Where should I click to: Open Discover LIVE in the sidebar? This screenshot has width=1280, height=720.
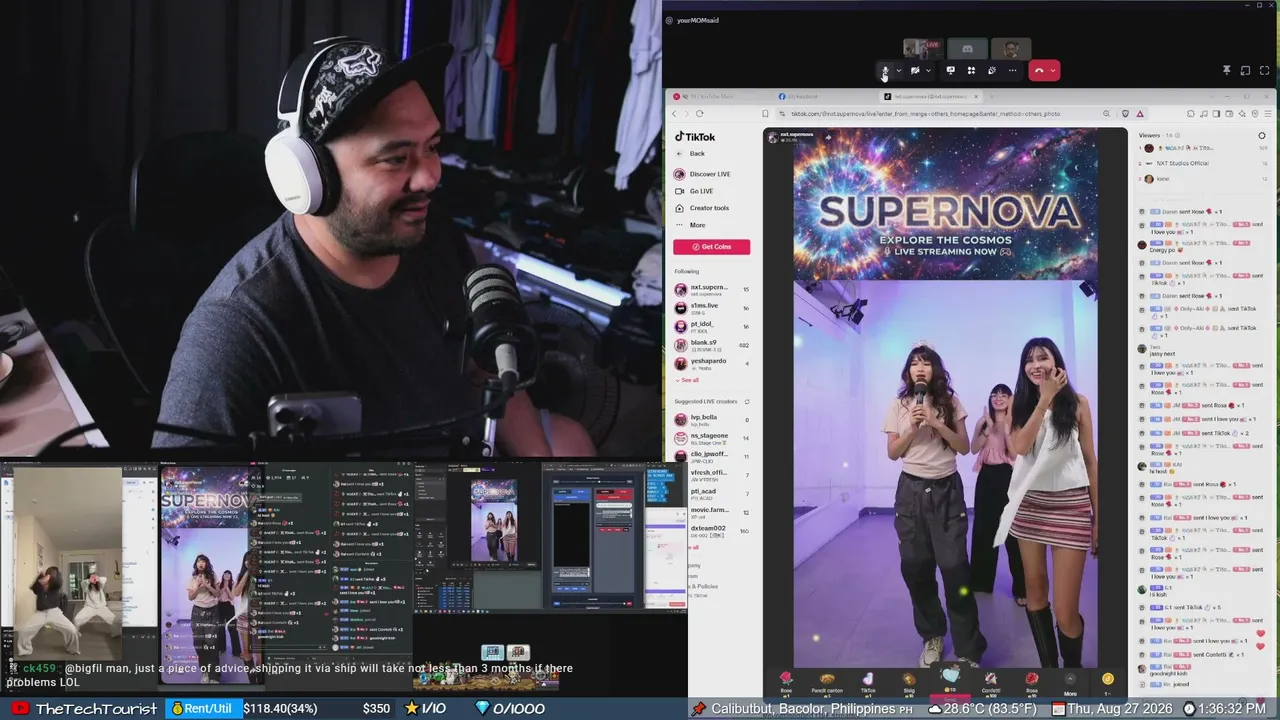[x=703, y=174]
